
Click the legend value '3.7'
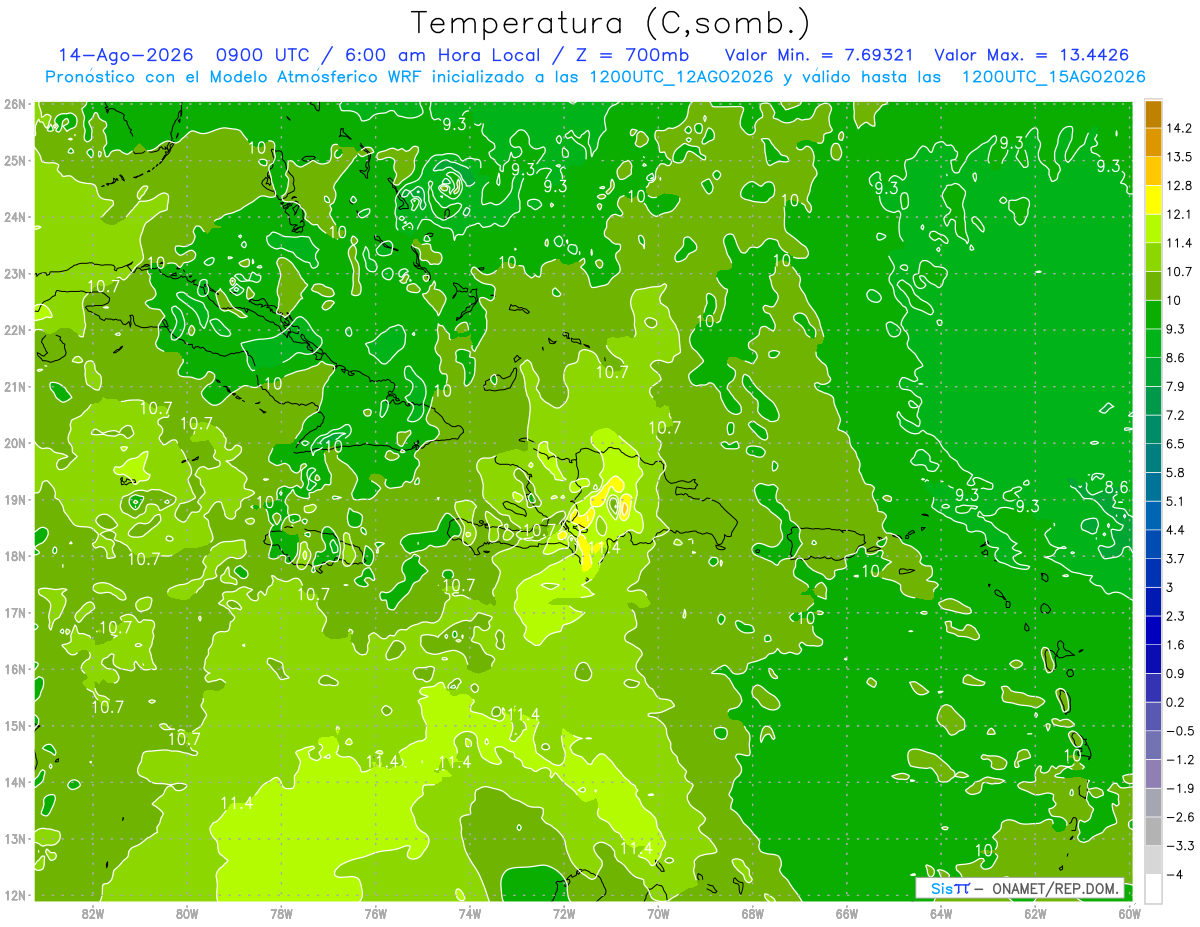1175,558
